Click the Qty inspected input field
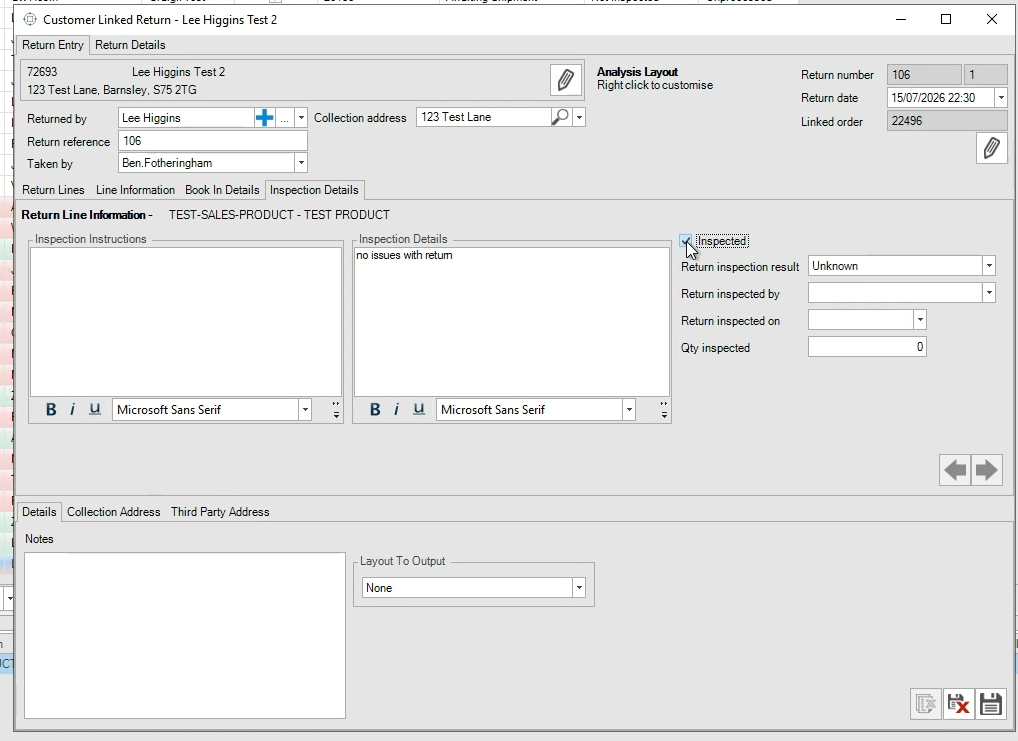This screenshot has height=741, width=1018. click(x=867, y=347)
